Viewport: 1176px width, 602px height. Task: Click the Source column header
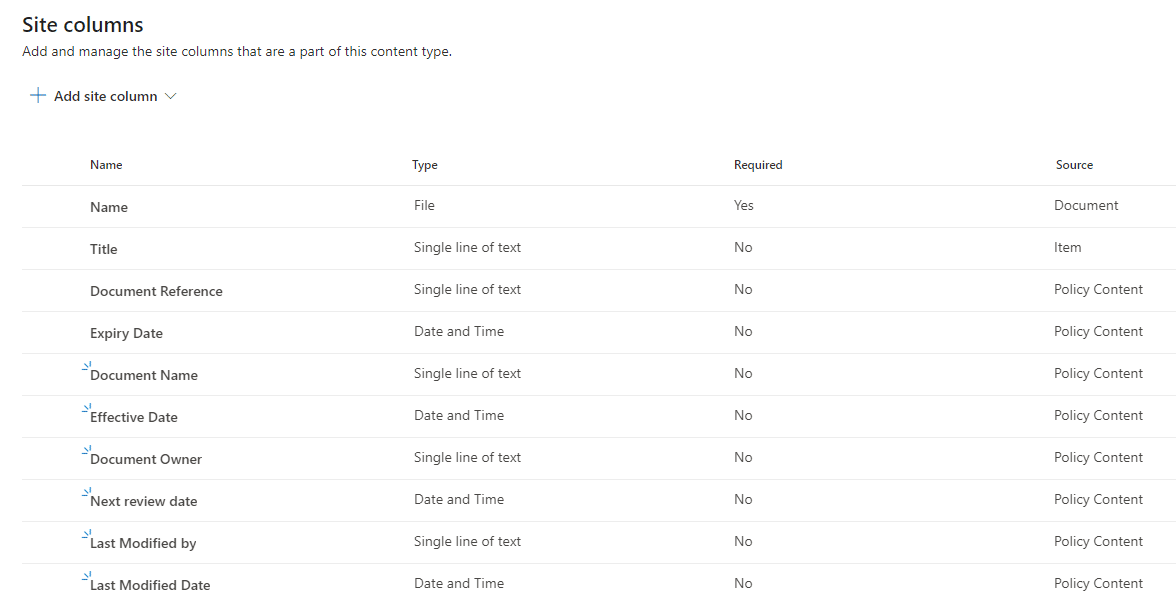[x=1074, y=165]
